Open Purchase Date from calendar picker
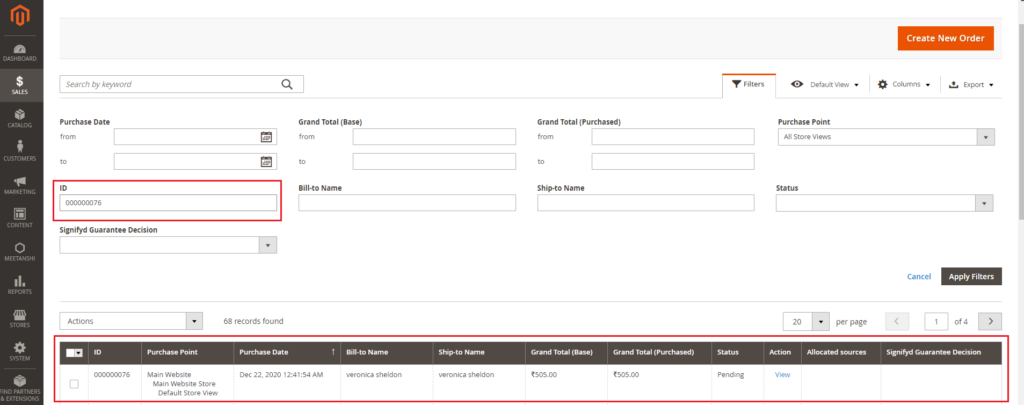Screen dimensions: 1024x405 coord(267,137)
